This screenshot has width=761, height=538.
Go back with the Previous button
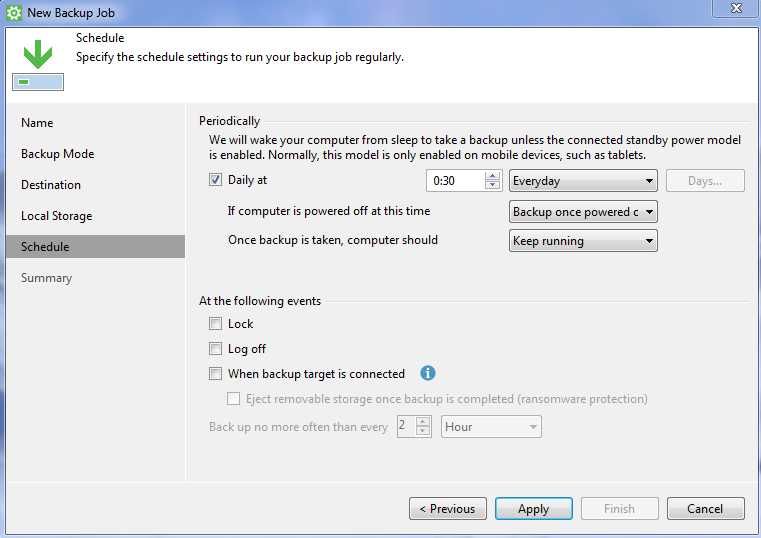tap(447, 508)
